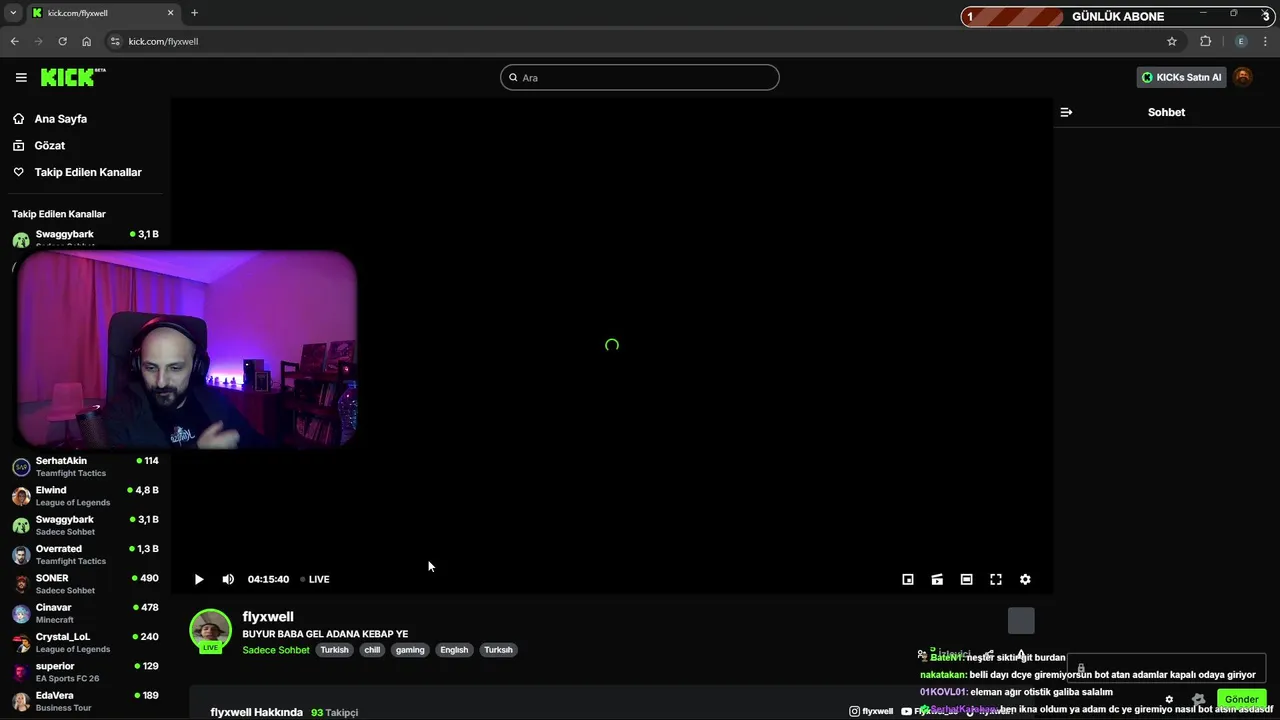Click the clip creation icon
The height and width of the screenshot is (720, 1280).
click(x=937, y=579)
